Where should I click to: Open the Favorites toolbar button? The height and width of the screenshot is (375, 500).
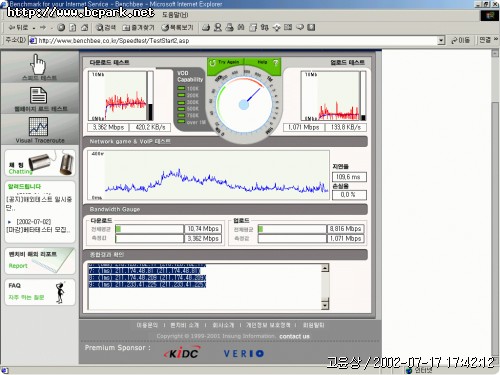tap(138, 28)
